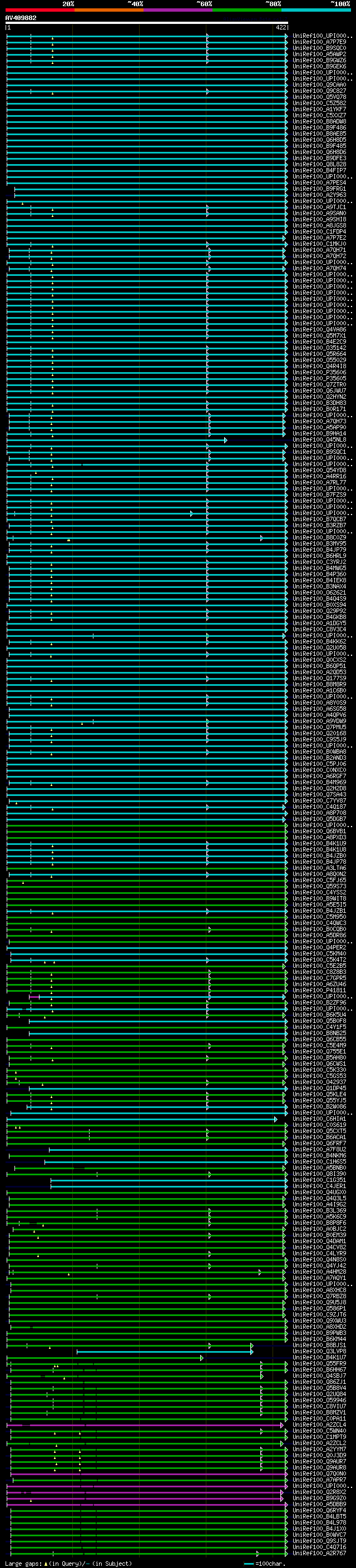
Task: Click UniRef100_B9G9Z0 hit label
Action: pyautogui.click(x=319, y=1498)
